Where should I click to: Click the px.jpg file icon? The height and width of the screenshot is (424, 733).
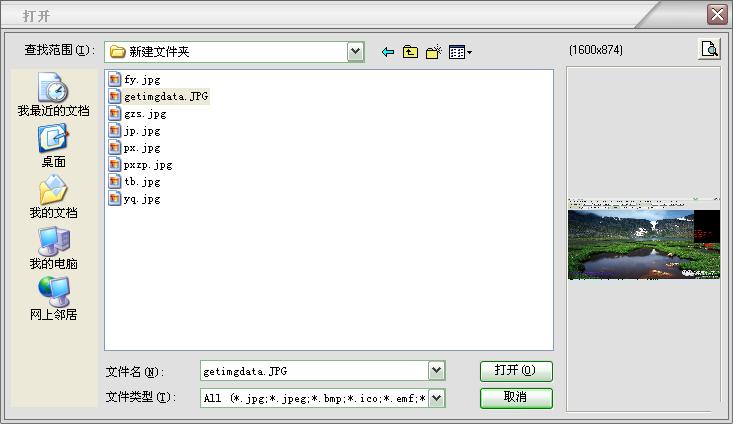click(x=115, y=147)
